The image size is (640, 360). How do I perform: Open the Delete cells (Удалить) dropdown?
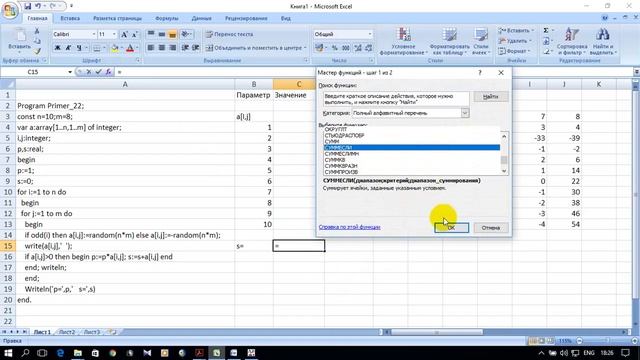tap(515, 41)
